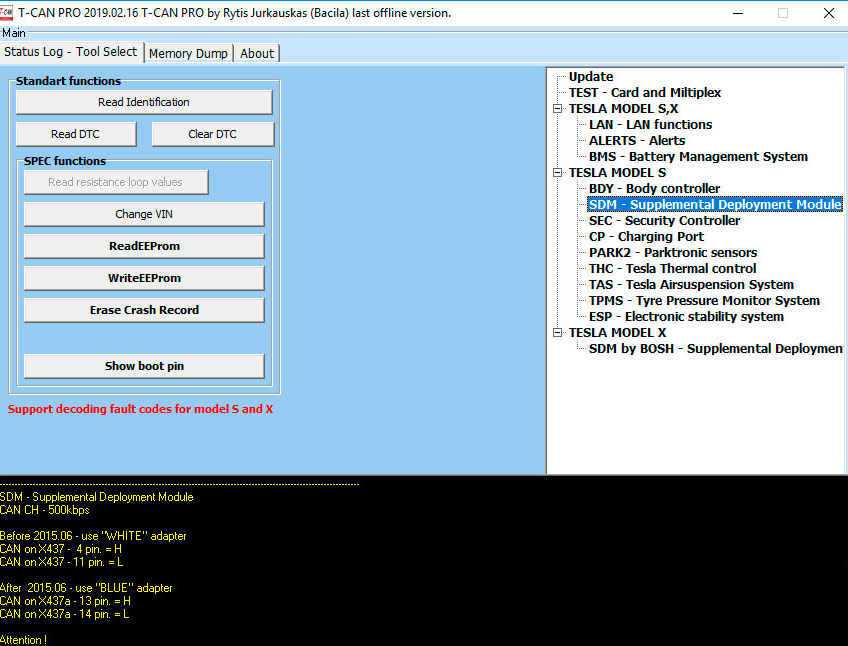Click the Erase Crash Record button
The width and height of the screenshot is (848, 646).
[x=144, y=310]
